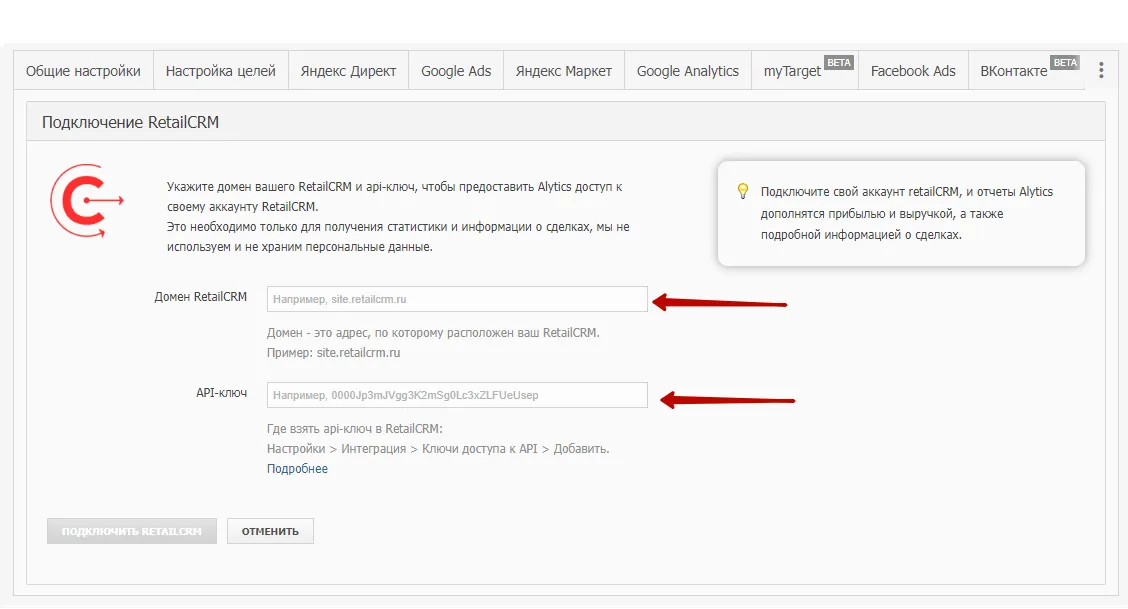1128x609 pixels.
Task: Click the 'Домен - это адрес' description line
Action: point(433,333)
